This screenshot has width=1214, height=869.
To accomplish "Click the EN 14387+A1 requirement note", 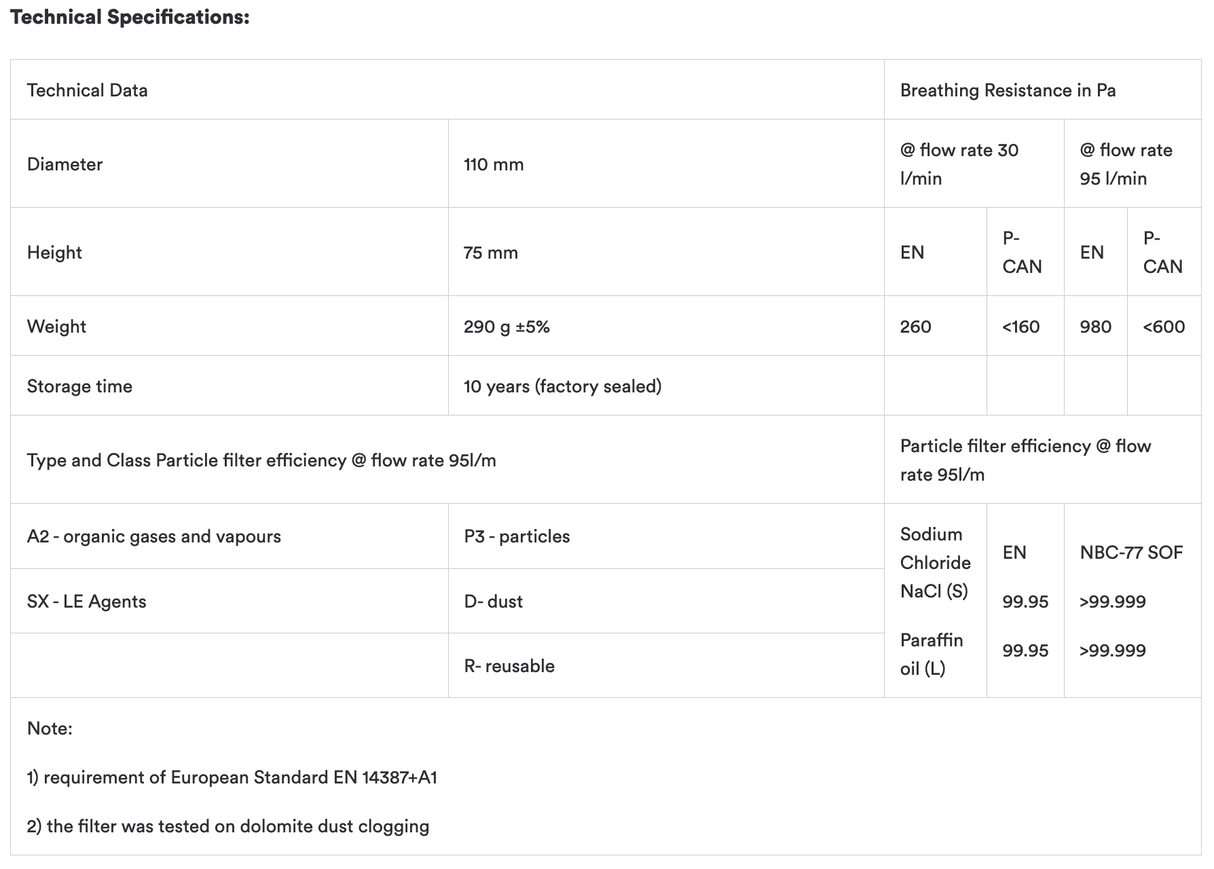I will [232, 777].
